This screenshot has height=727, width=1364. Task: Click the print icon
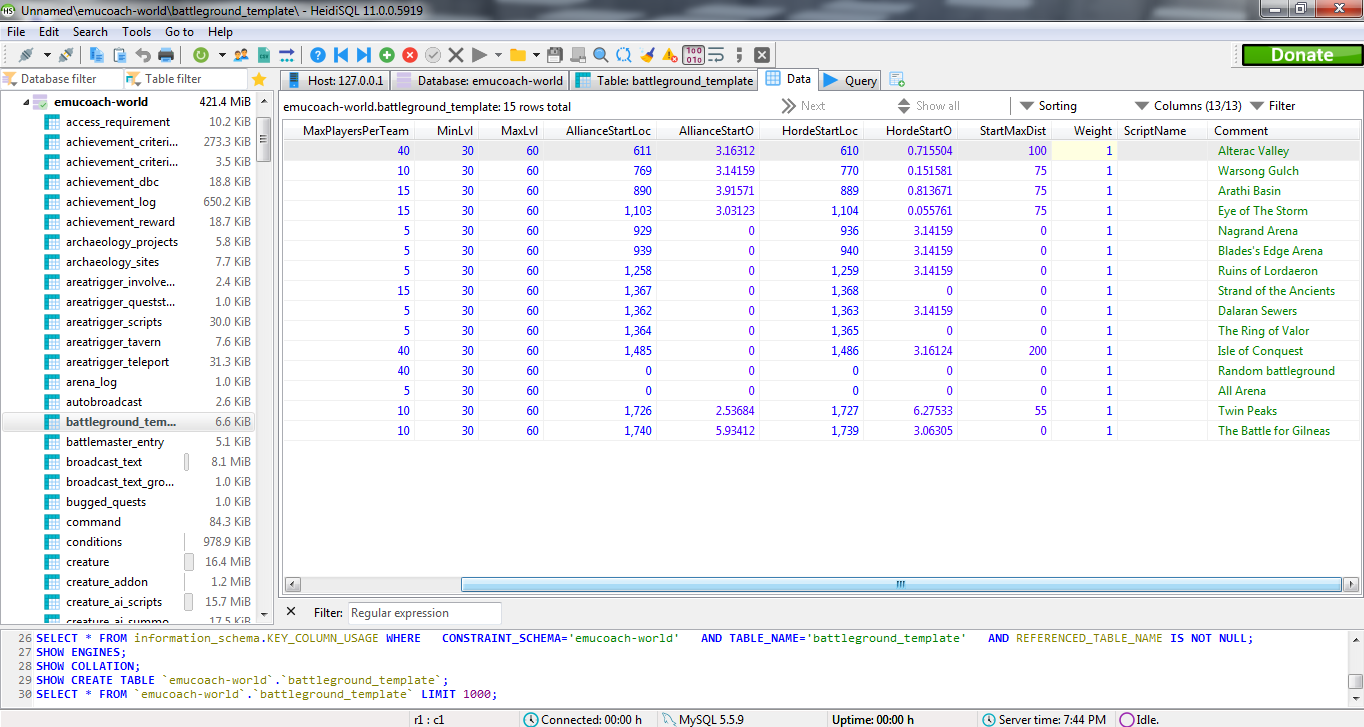click(166, 55)
